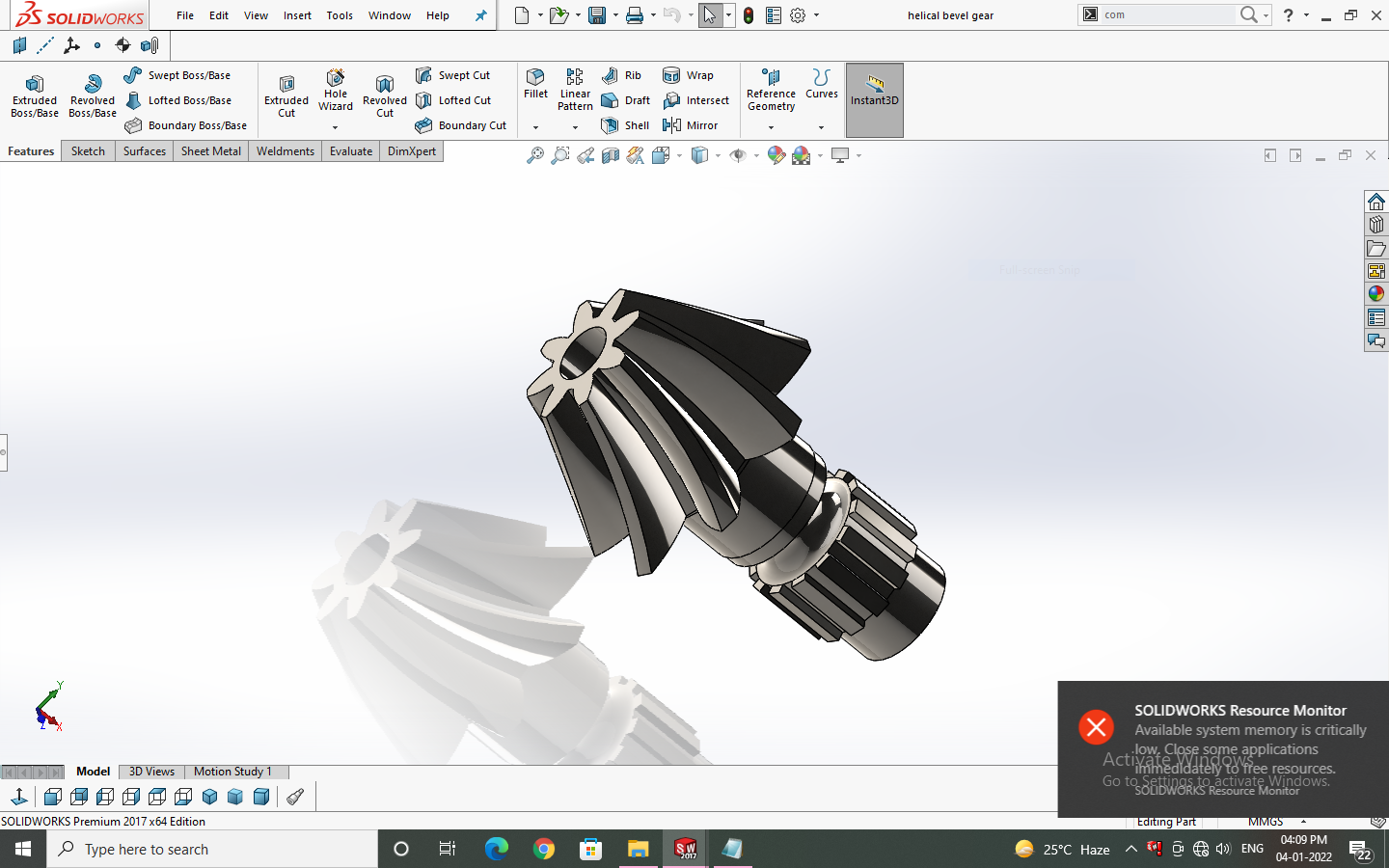Viewport: 1389px width, 868px height.
Task: Open the Appearances task pane tab
Action: (1376, 294)
